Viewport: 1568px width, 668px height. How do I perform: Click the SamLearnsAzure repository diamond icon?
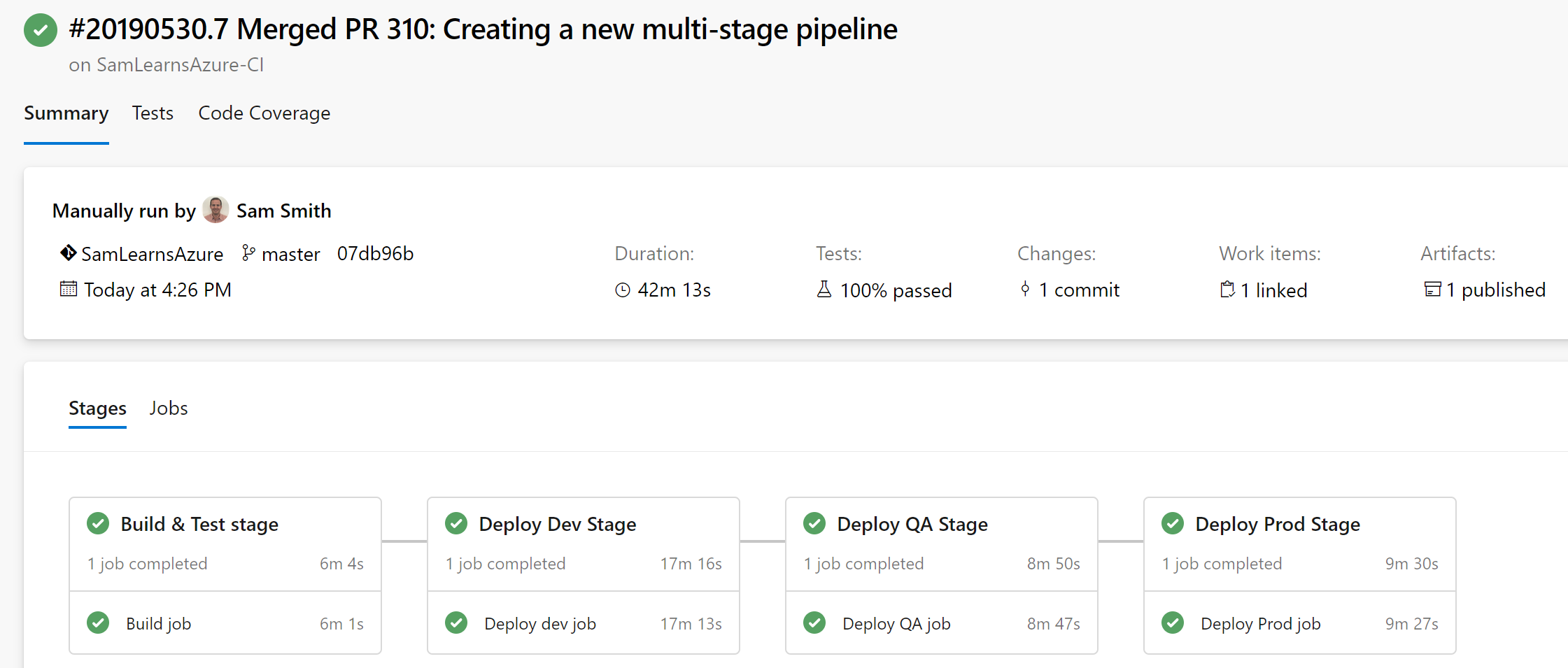click(68, 253)
